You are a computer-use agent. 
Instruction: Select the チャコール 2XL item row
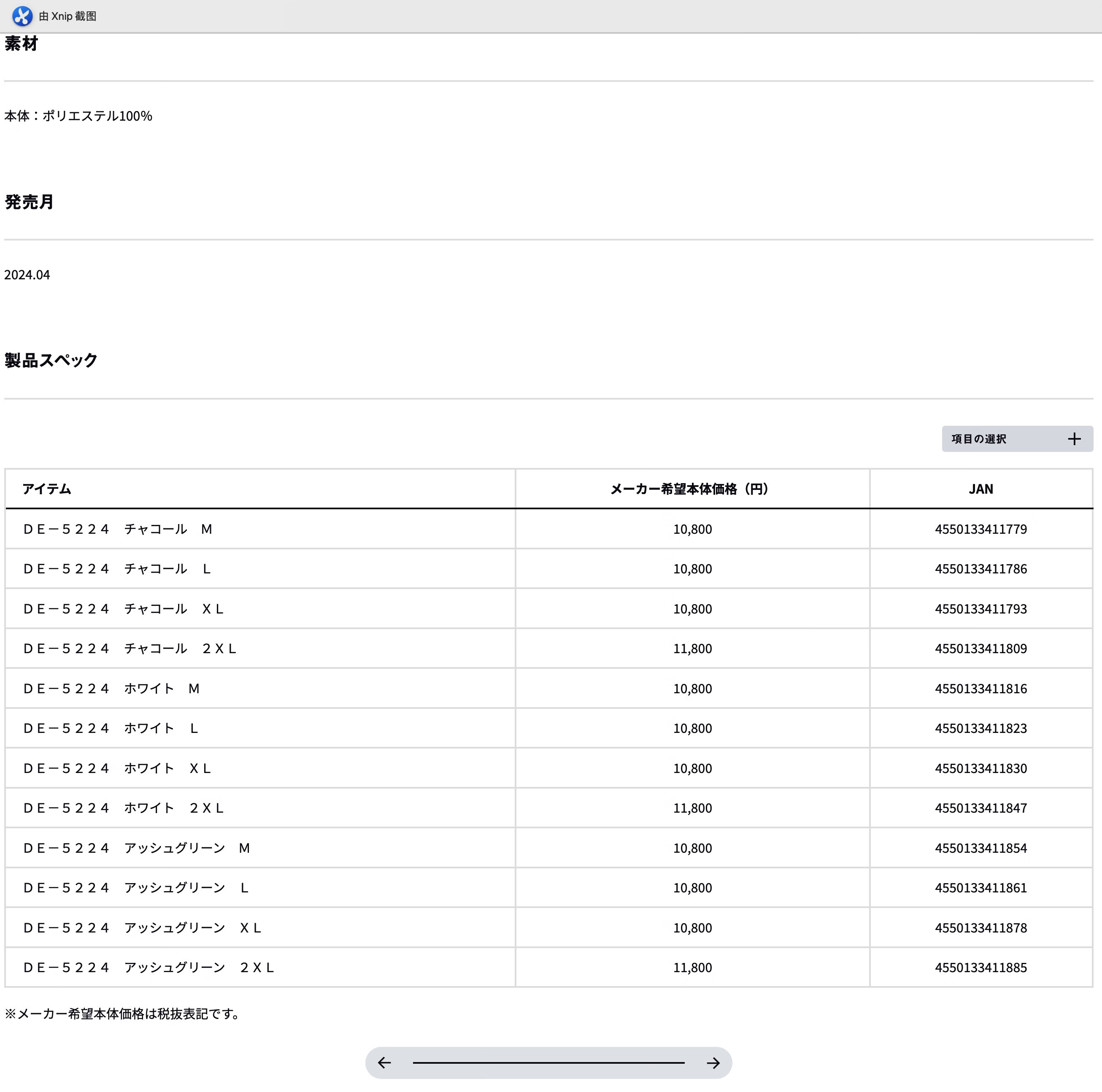pos(130,649)
